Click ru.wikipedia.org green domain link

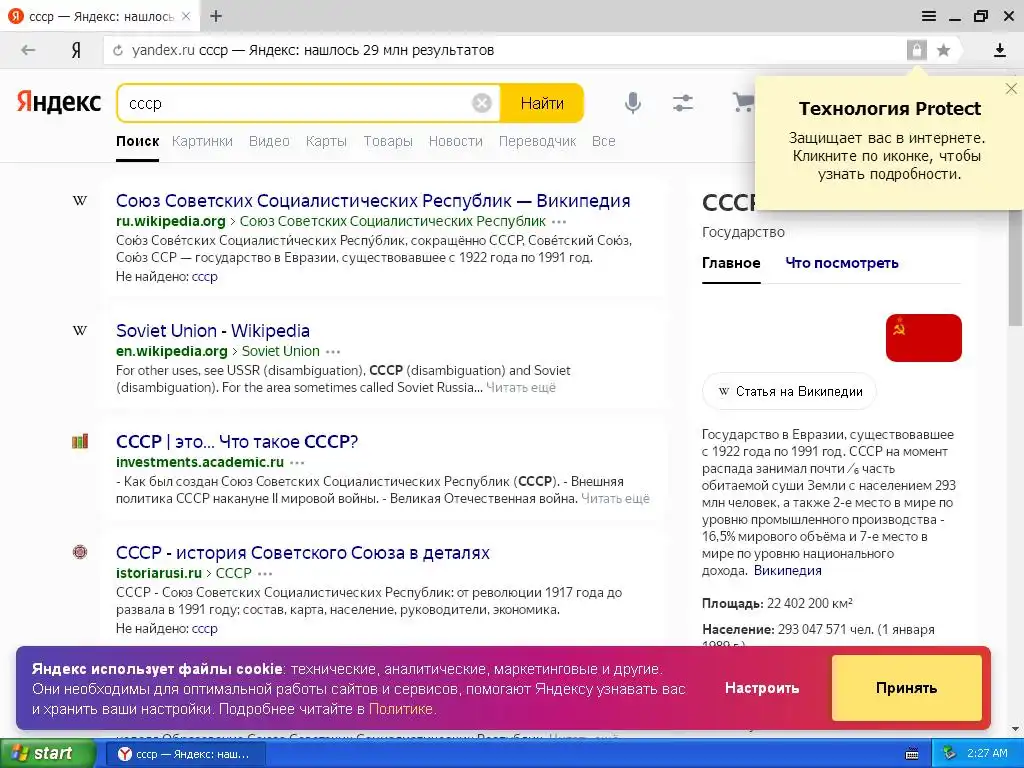click(170, 221)
